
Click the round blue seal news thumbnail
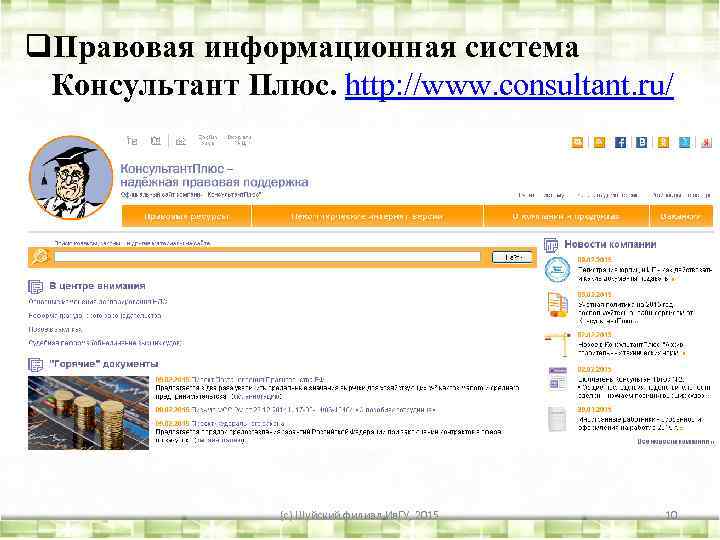pyautogui.click(x=557, y=269)
